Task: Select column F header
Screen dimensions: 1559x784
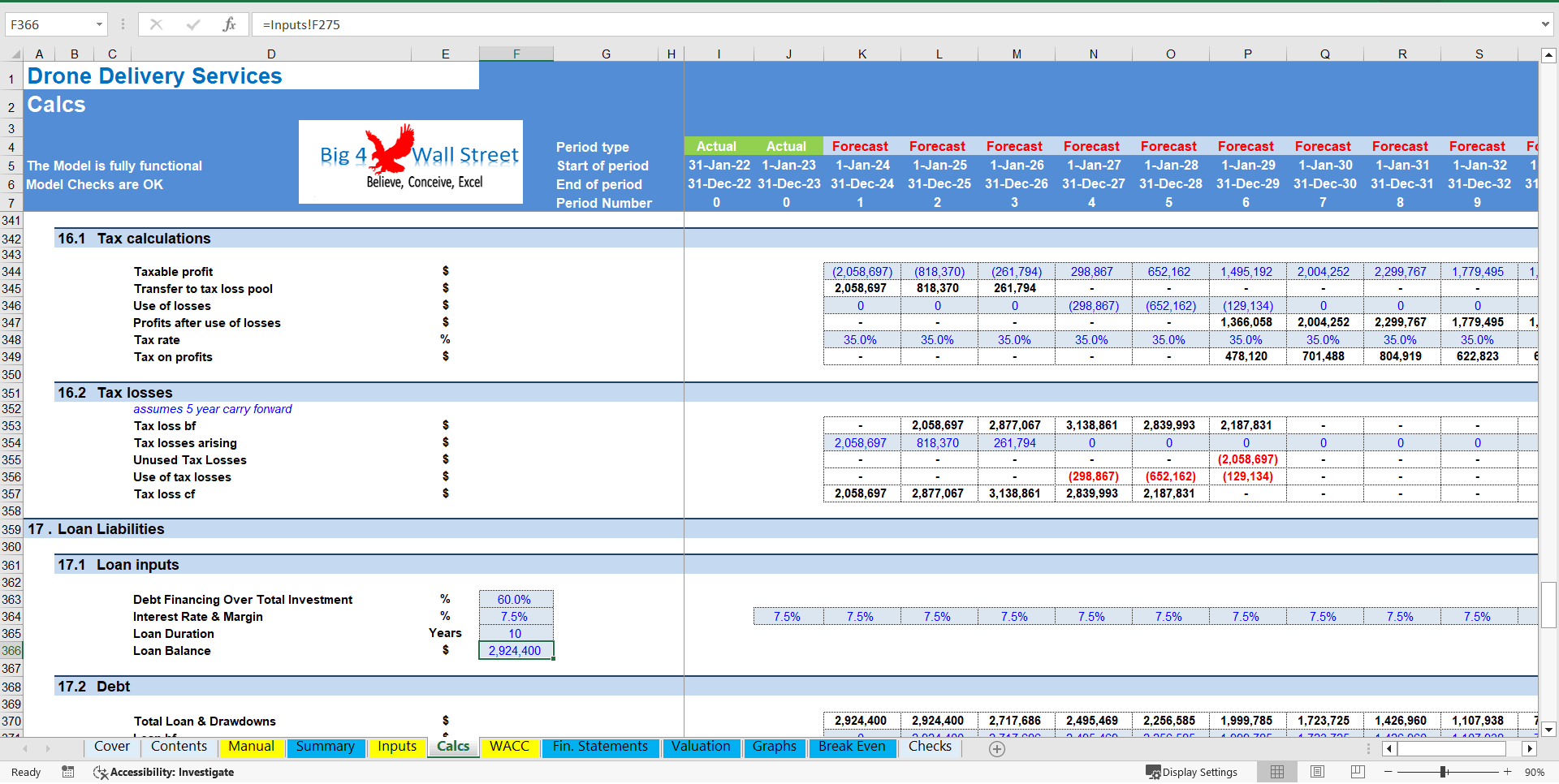Action: pyautogui.click(x=516, y=54)
